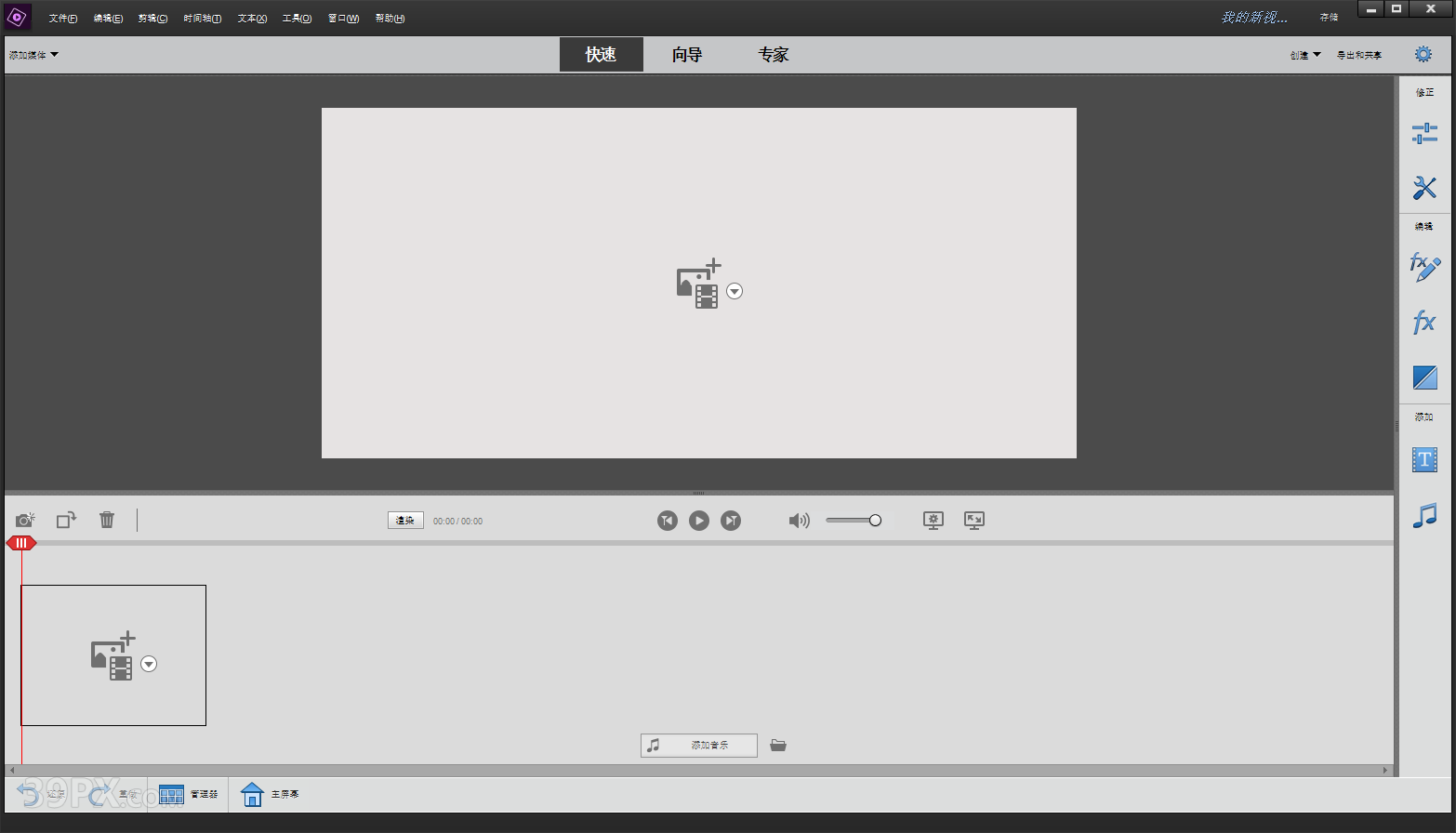The width and height of the screenshot is (1456, 833).
Task: Open the Applied Effects fx pencil icon
Action: 1423,268
